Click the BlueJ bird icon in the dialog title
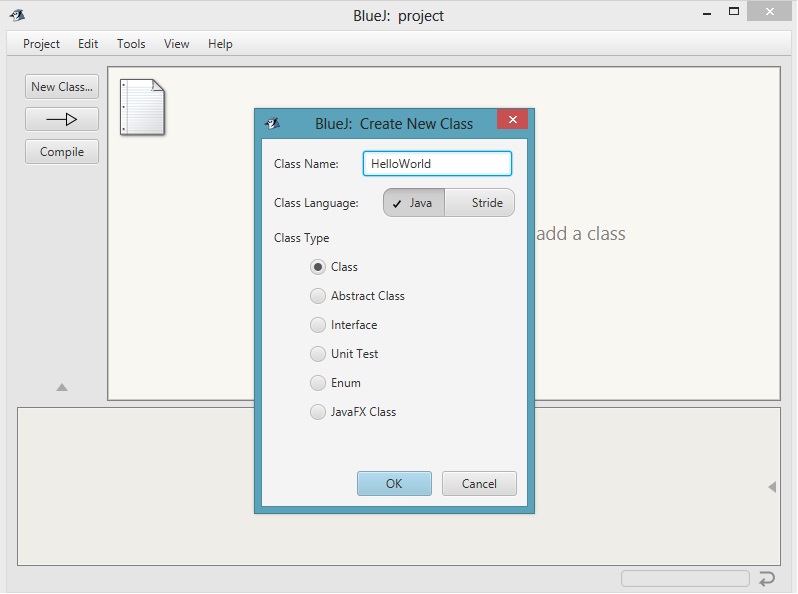The height and width of the screenshot is (594, 798). 273,123
